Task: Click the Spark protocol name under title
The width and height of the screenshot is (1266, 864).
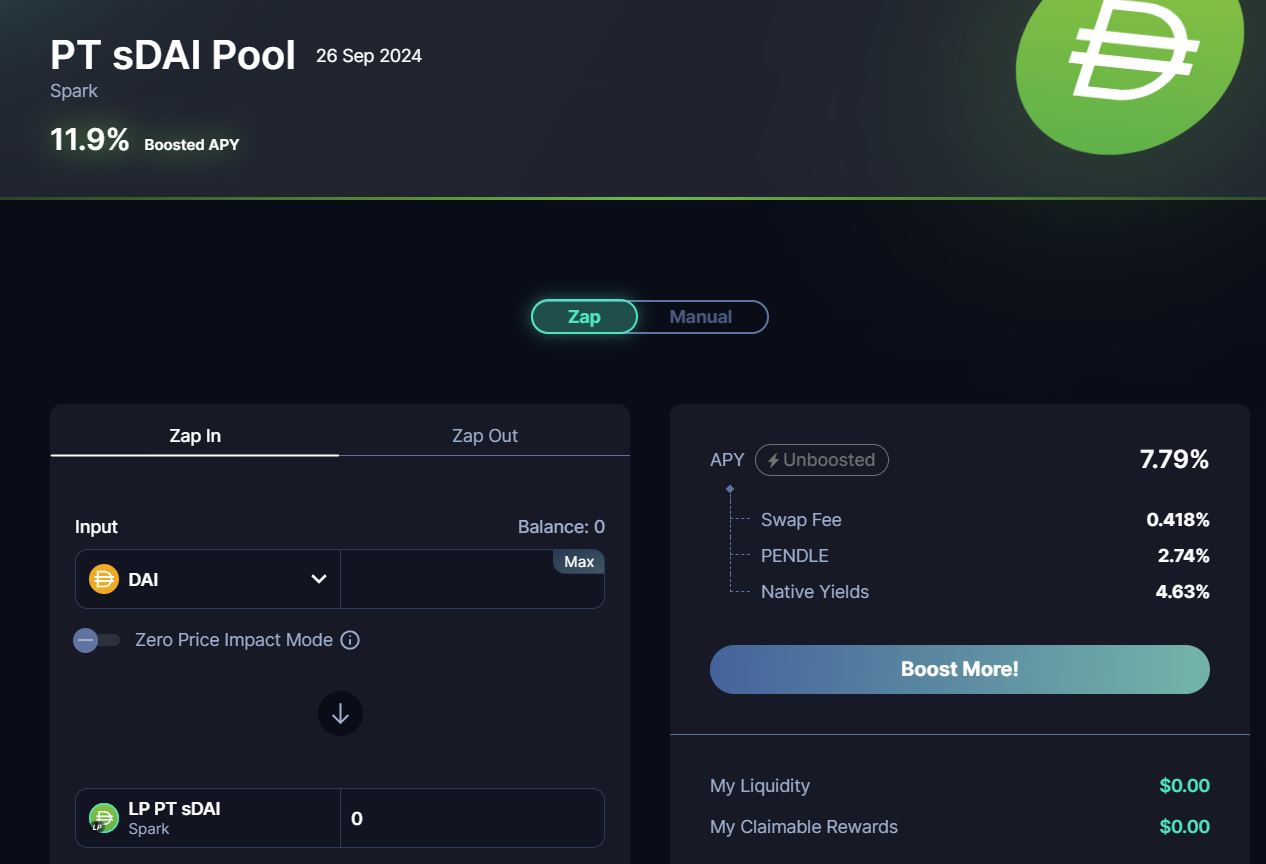Action: (x=74, y=91)
